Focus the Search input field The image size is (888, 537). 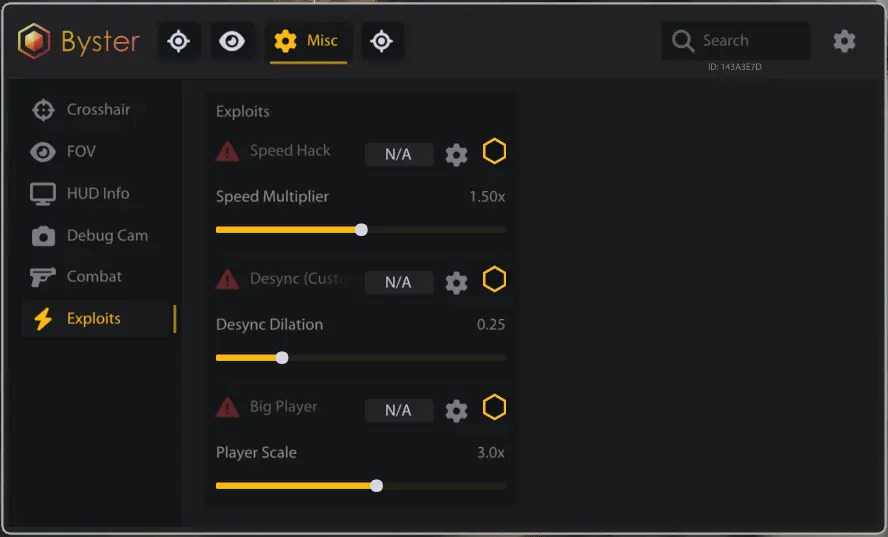[736, 41]
